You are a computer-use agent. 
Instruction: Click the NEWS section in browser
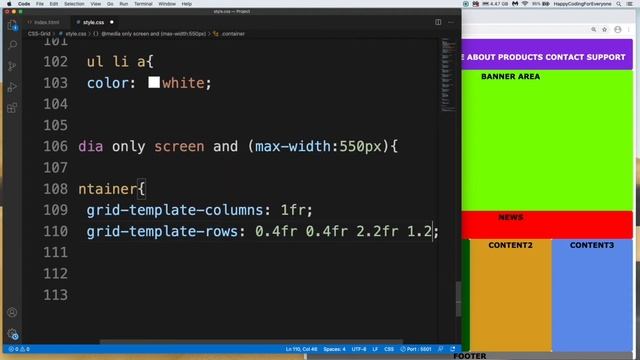547,225
